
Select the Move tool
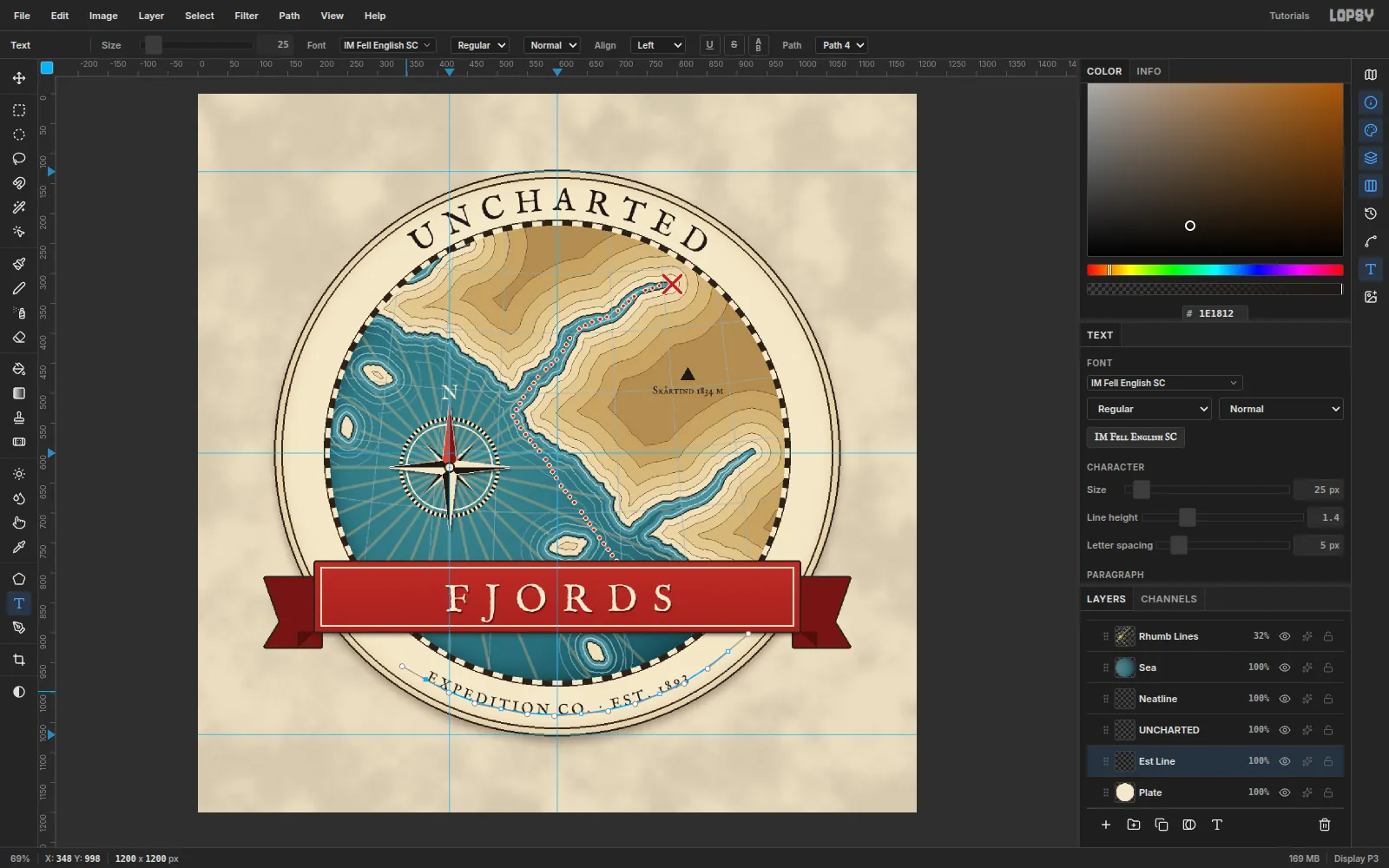(x=19, y=78)
